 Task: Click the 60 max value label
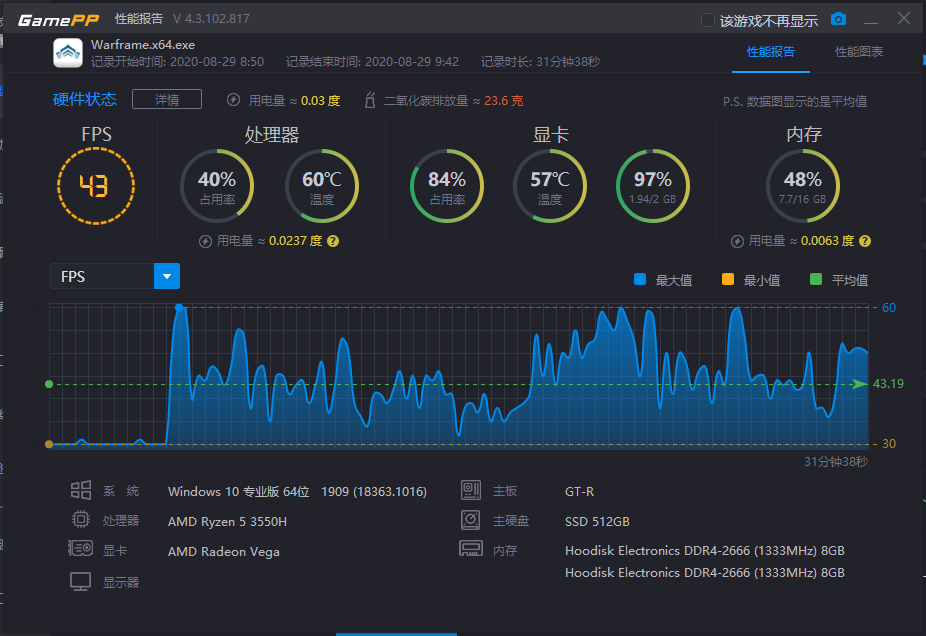coord(889,308)
